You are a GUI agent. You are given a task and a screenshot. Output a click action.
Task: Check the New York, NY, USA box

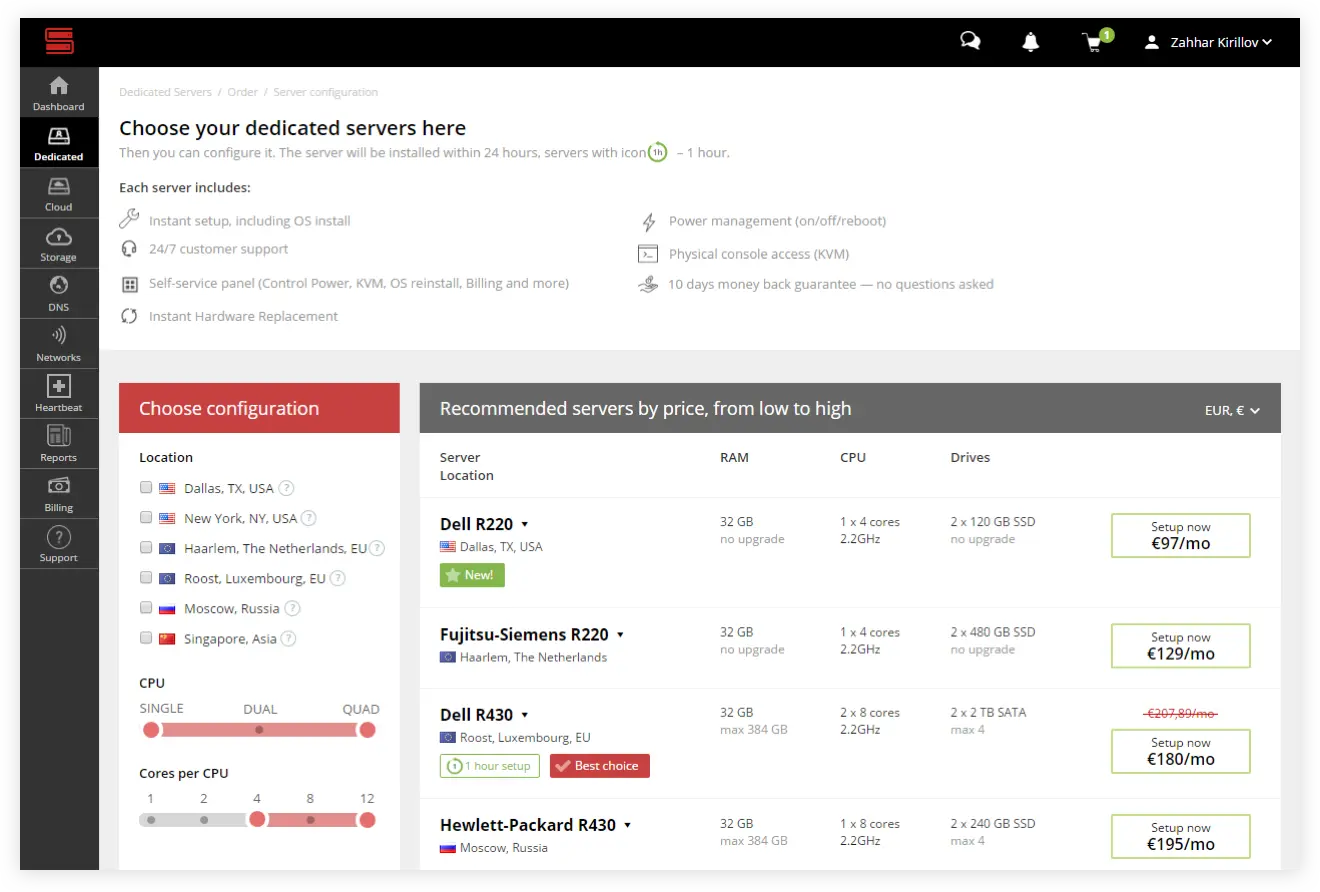coord(146,517)
